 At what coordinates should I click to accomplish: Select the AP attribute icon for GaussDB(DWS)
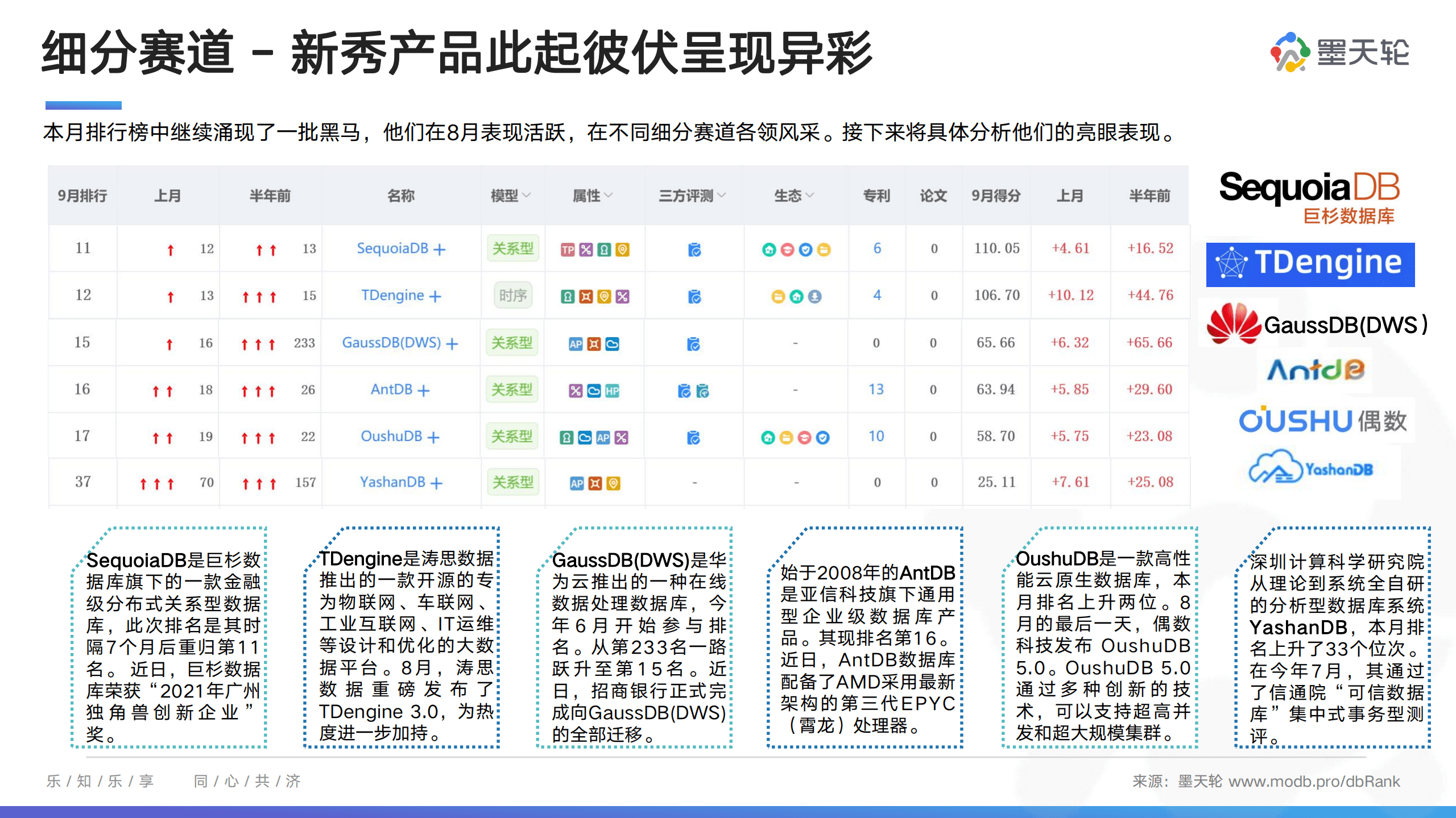(576, 344)
